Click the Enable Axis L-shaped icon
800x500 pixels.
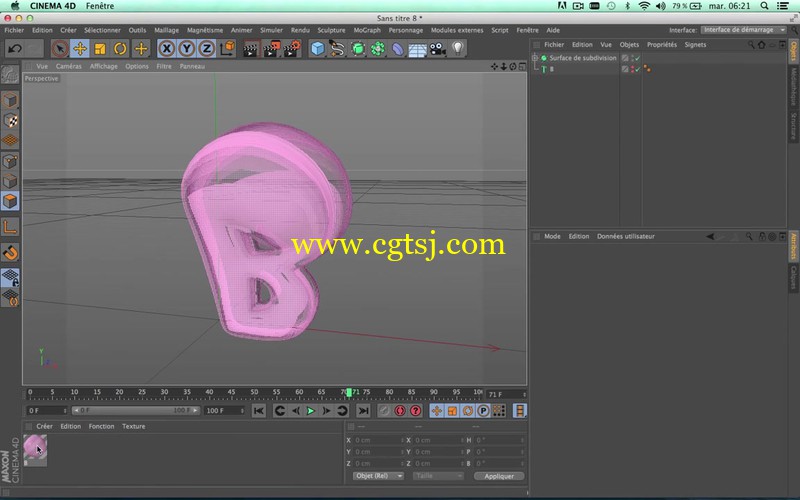pos(10,228)
